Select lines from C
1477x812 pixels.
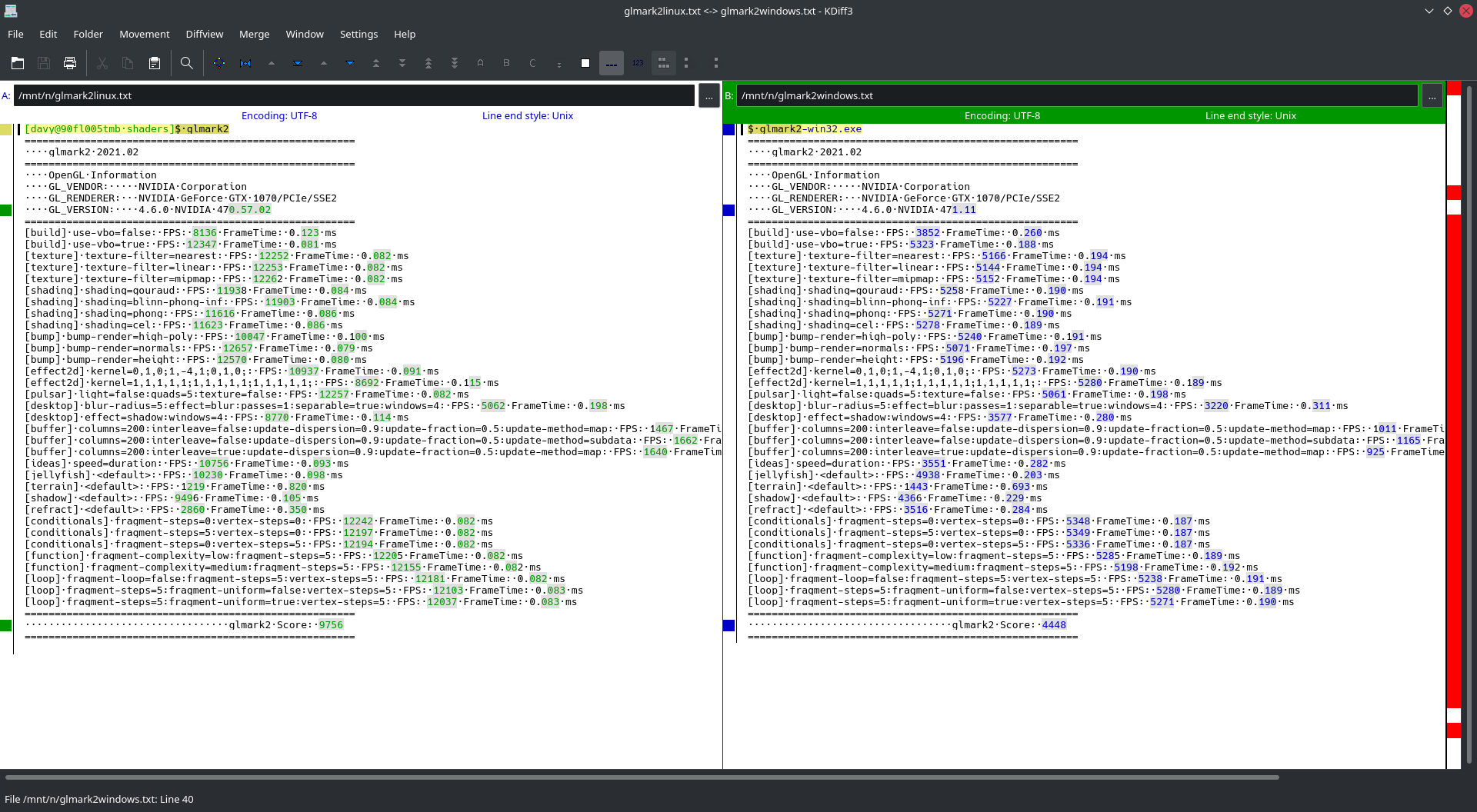click(x=534, y=63)
